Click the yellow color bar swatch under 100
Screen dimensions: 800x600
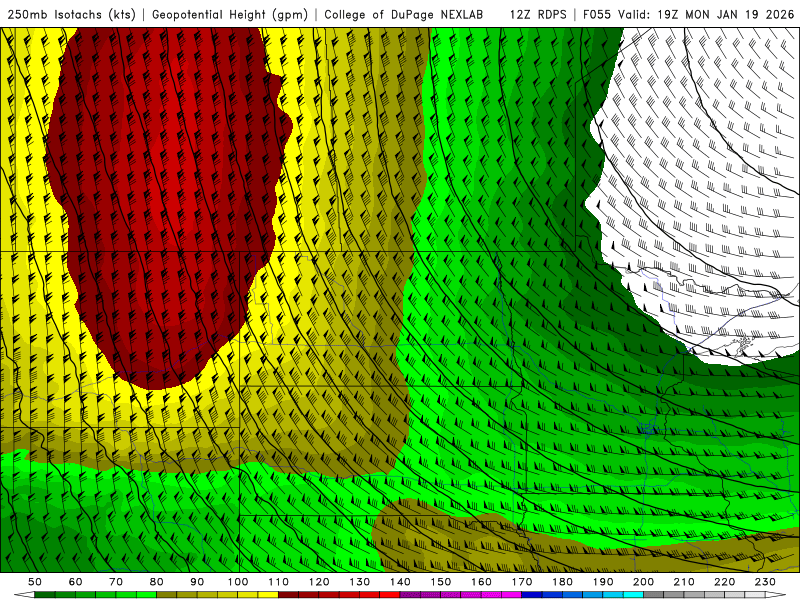point(248,595)
